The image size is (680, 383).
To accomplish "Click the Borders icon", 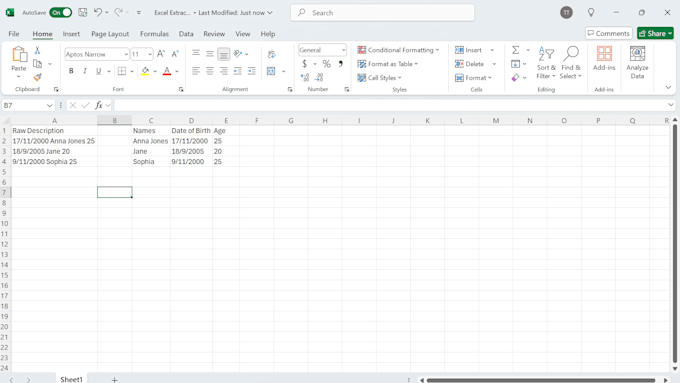I will [122, 71].
